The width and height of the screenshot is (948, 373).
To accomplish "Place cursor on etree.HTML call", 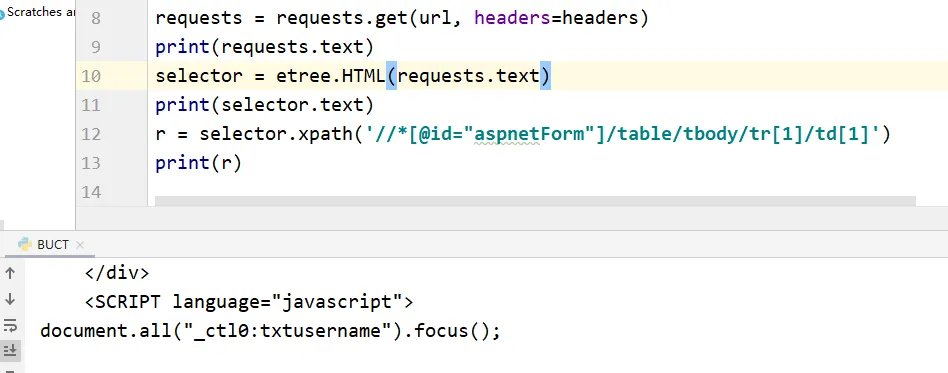I will coord(330,76).
